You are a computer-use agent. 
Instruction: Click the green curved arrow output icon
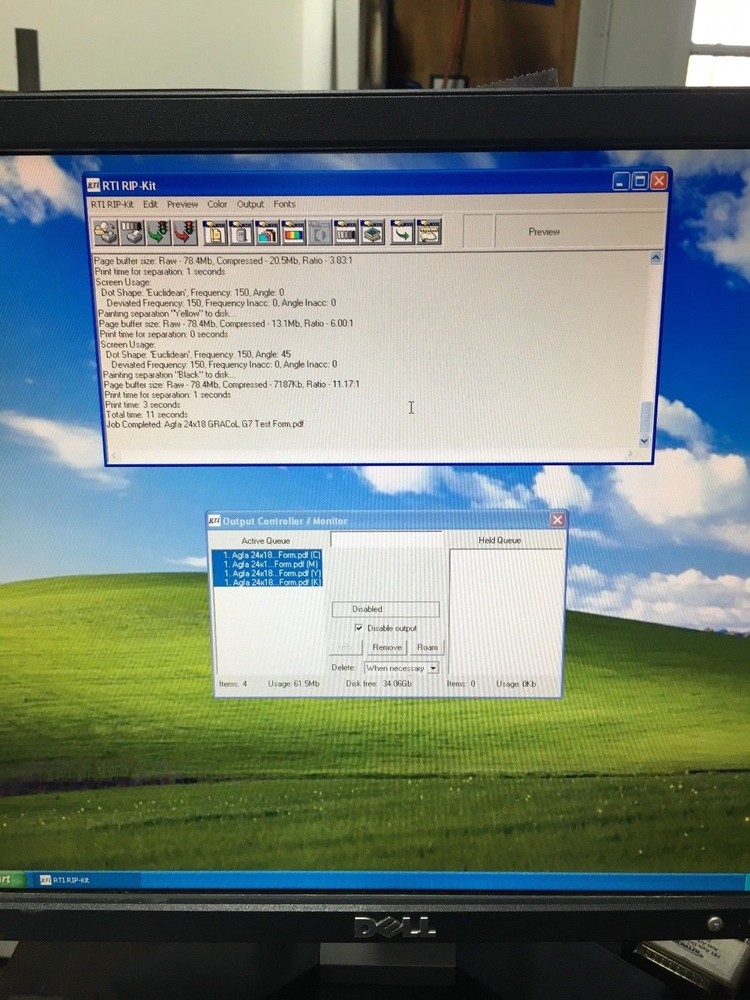pyautogui.click(x=402, y=233)
